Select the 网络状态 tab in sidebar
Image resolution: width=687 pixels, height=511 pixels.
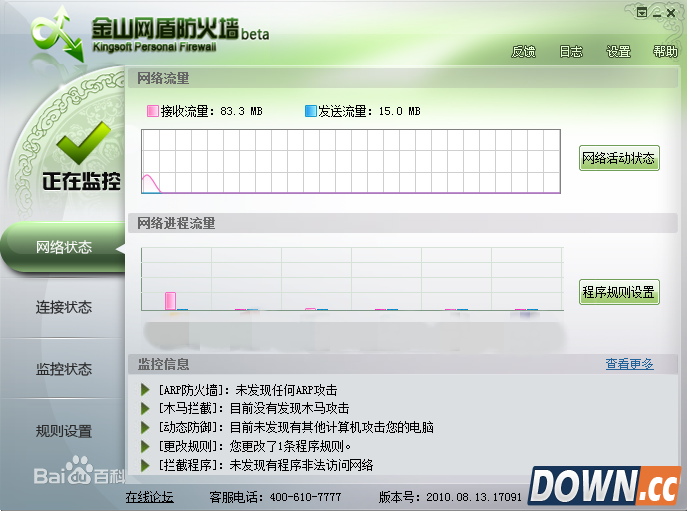pos(64,247)
